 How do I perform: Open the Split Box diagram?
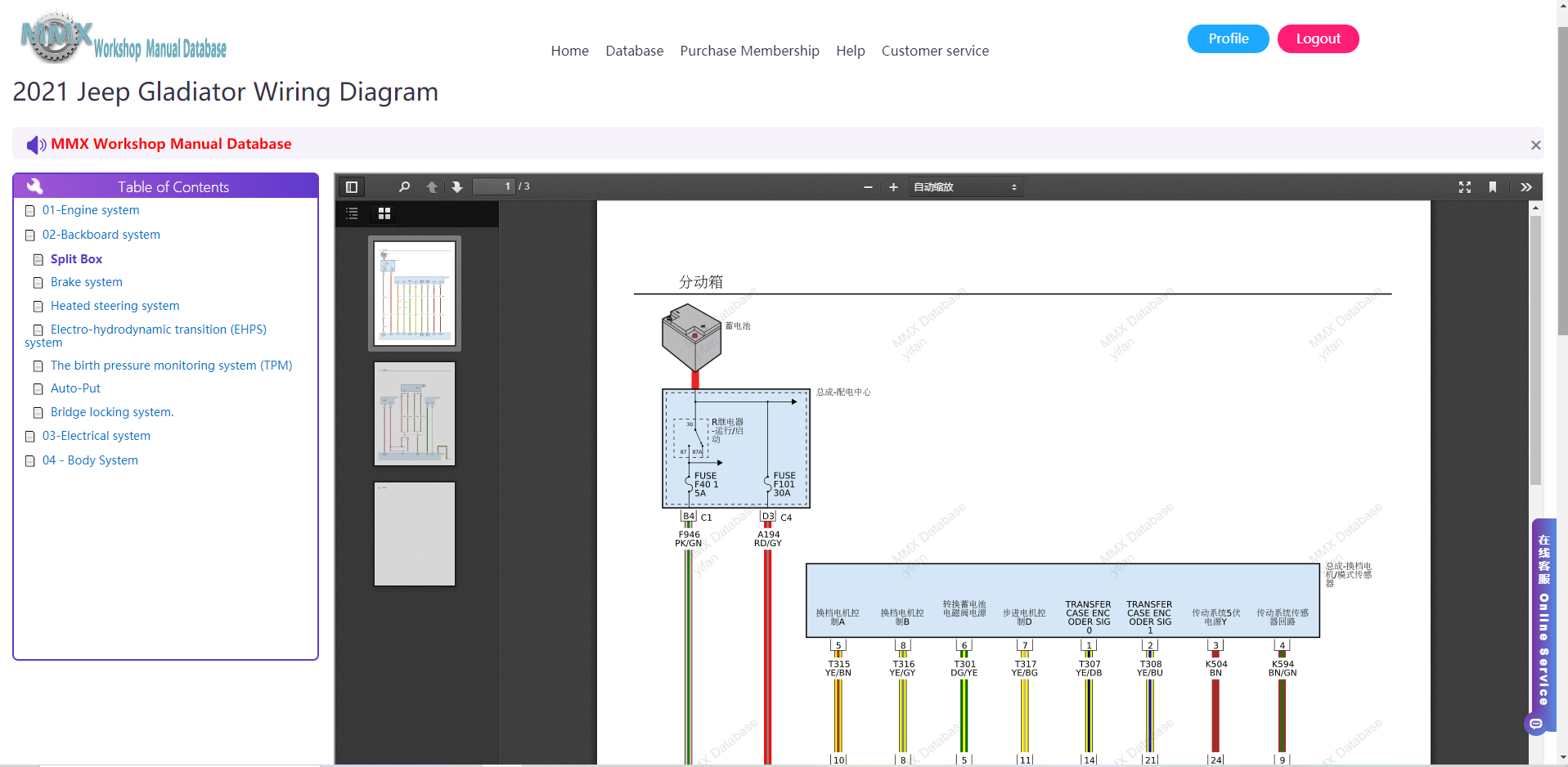[77, 259]
